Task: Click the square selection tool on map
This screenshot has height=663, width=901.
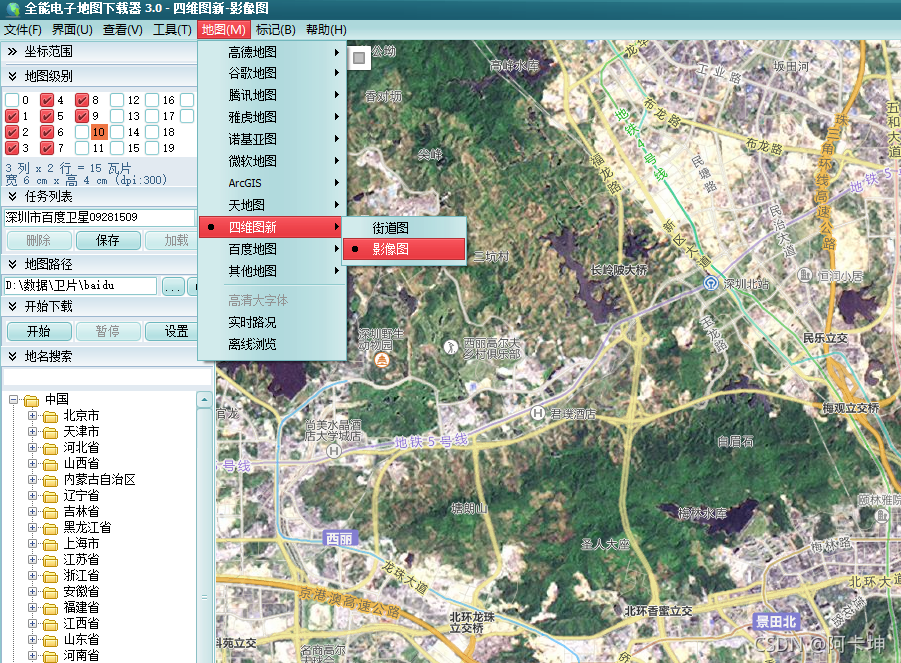Action: point(359,57)
